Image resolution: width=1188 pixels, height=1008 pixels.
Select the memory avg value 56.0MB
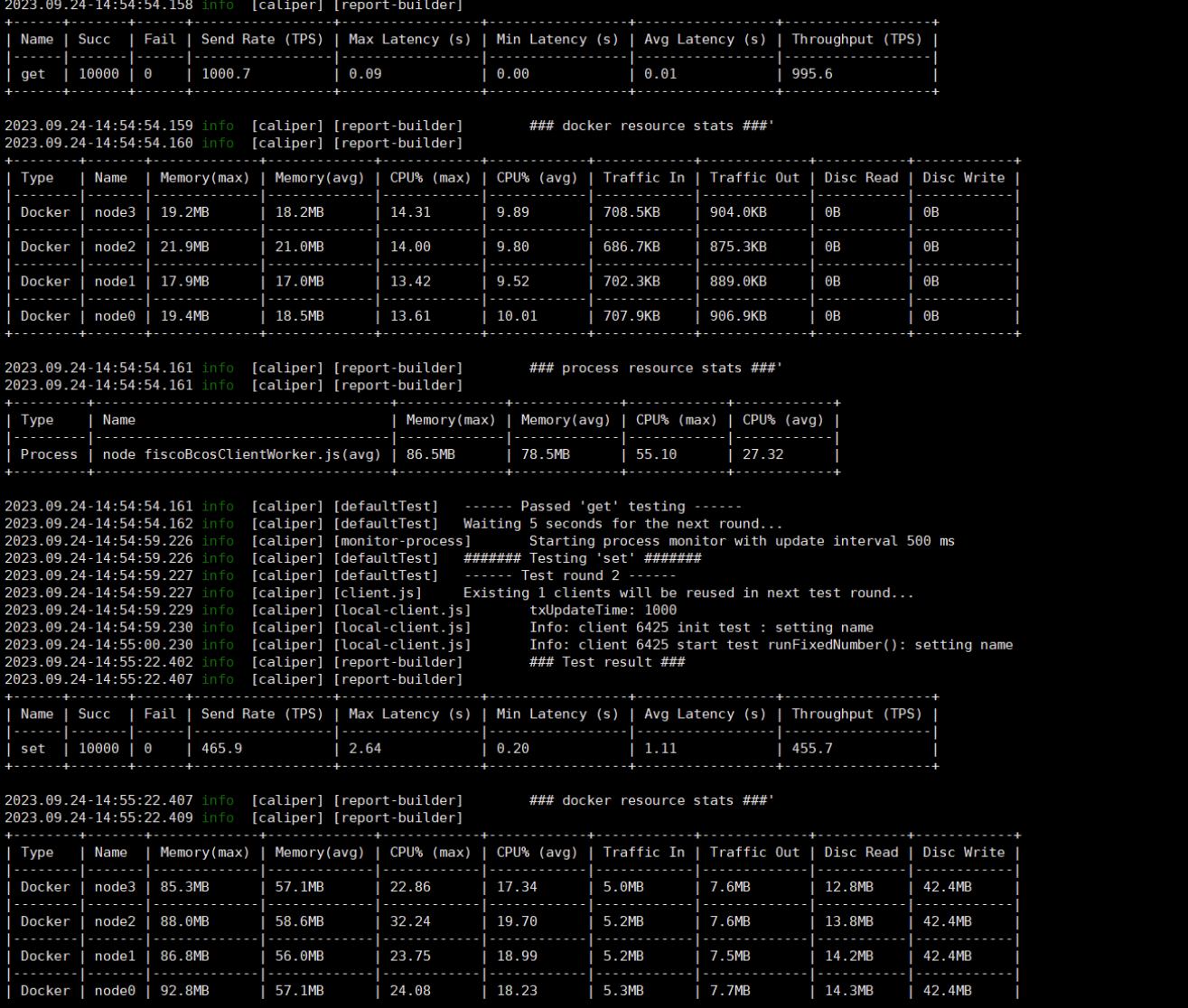299,957
